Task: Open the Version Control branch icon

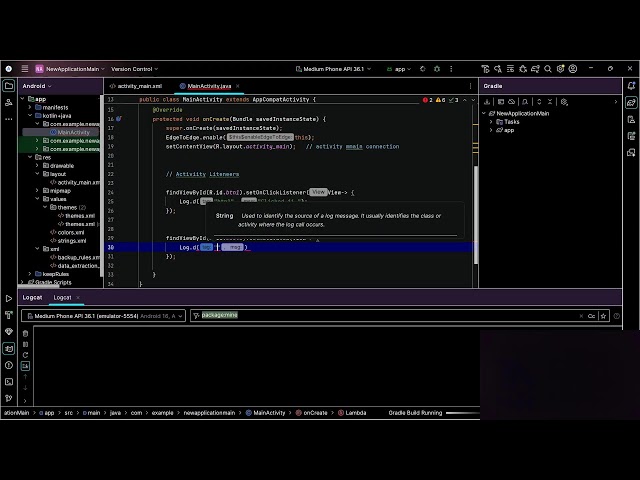Action: (x=9, y=398)
